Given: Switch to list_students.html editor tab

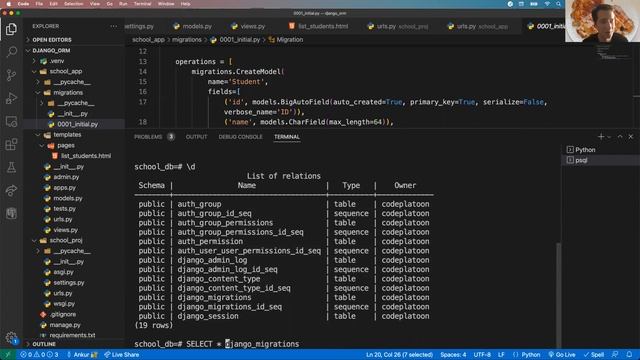Looking at the screenshot, I should 318,26.
